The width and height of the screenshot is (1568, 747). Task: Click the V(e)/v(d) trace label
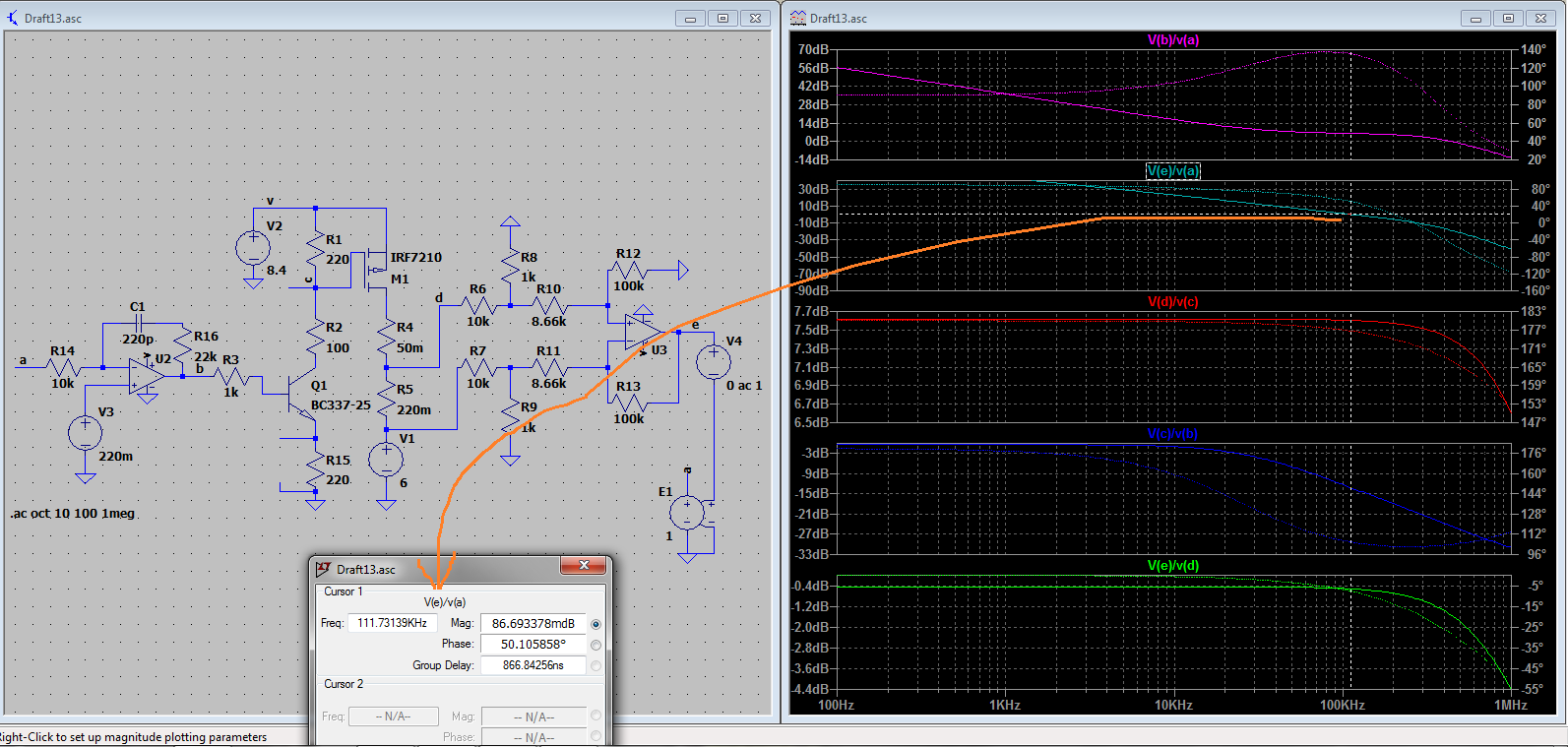coord(1173,566)
